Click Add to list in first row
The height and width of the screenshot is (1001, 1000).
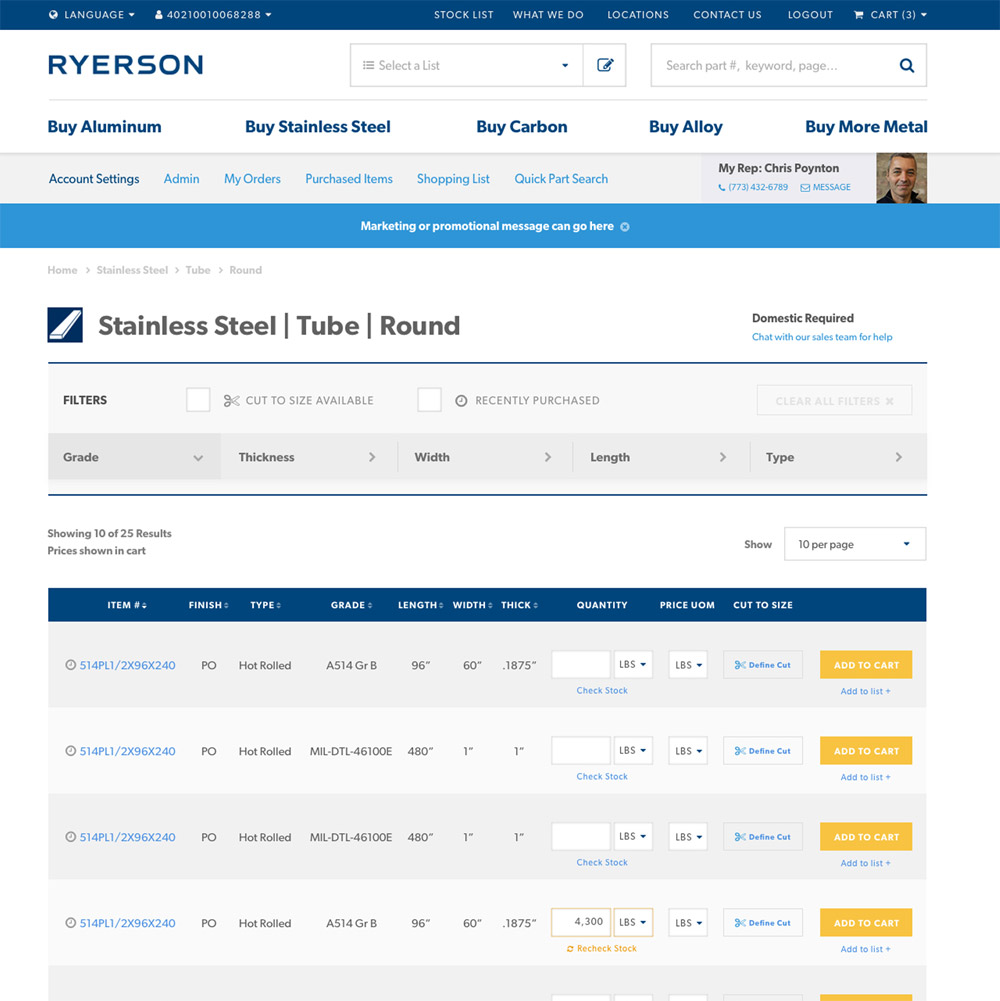865,691
